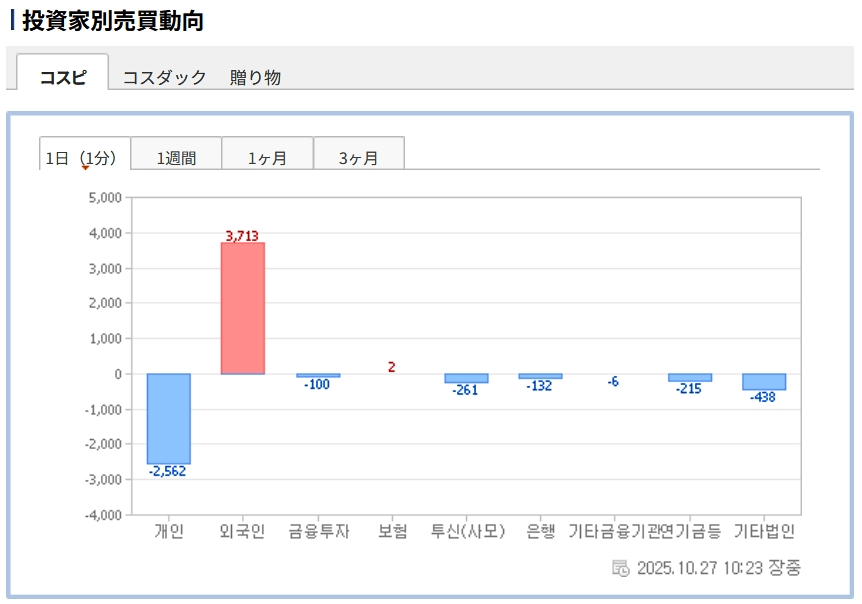This screenshot has width=862, height=604.
Task: Select the 1日 (1分) period tab
Action: pos(84,157)
